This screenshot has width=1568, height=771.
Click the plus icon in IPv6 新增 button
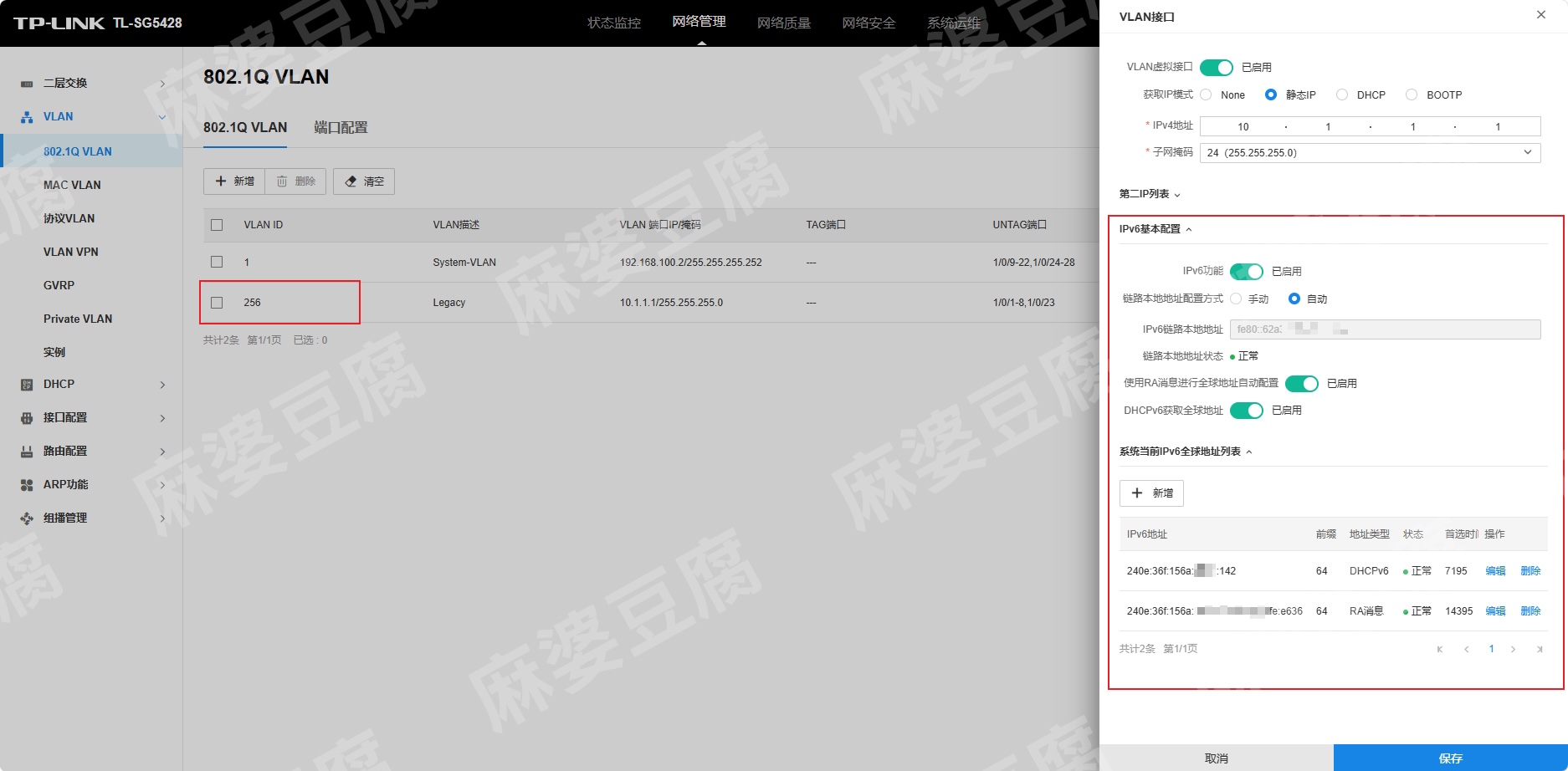tap(1137, 493)
